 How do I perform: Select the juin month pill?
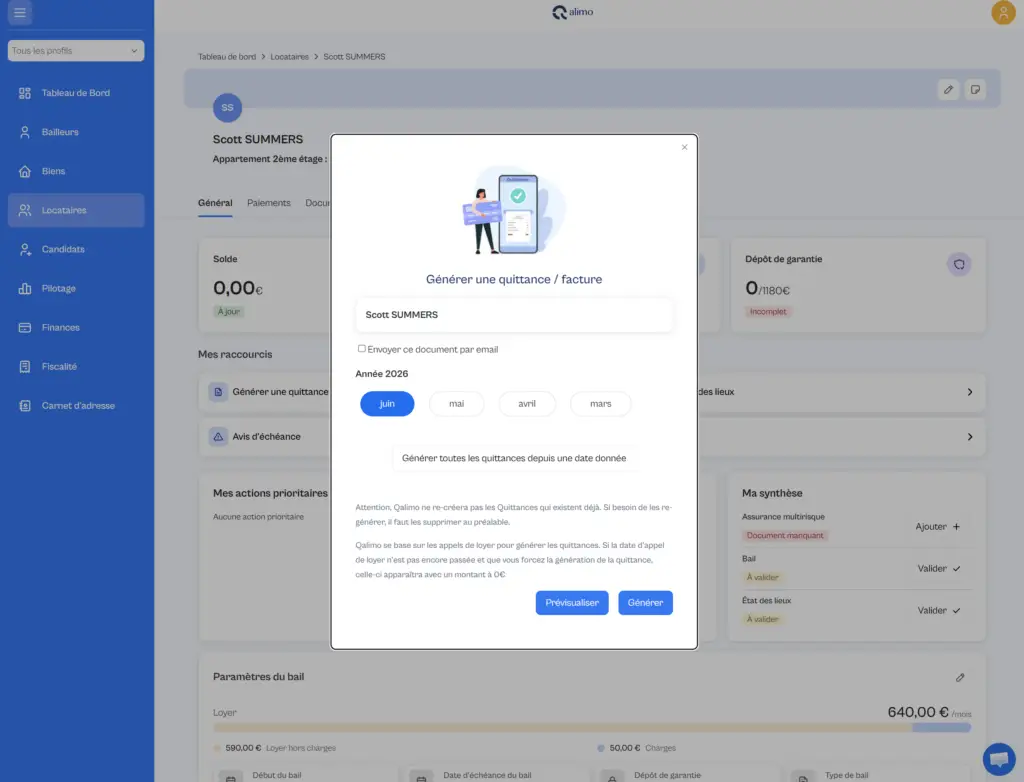pyautogui.click(x=387, y=404)
